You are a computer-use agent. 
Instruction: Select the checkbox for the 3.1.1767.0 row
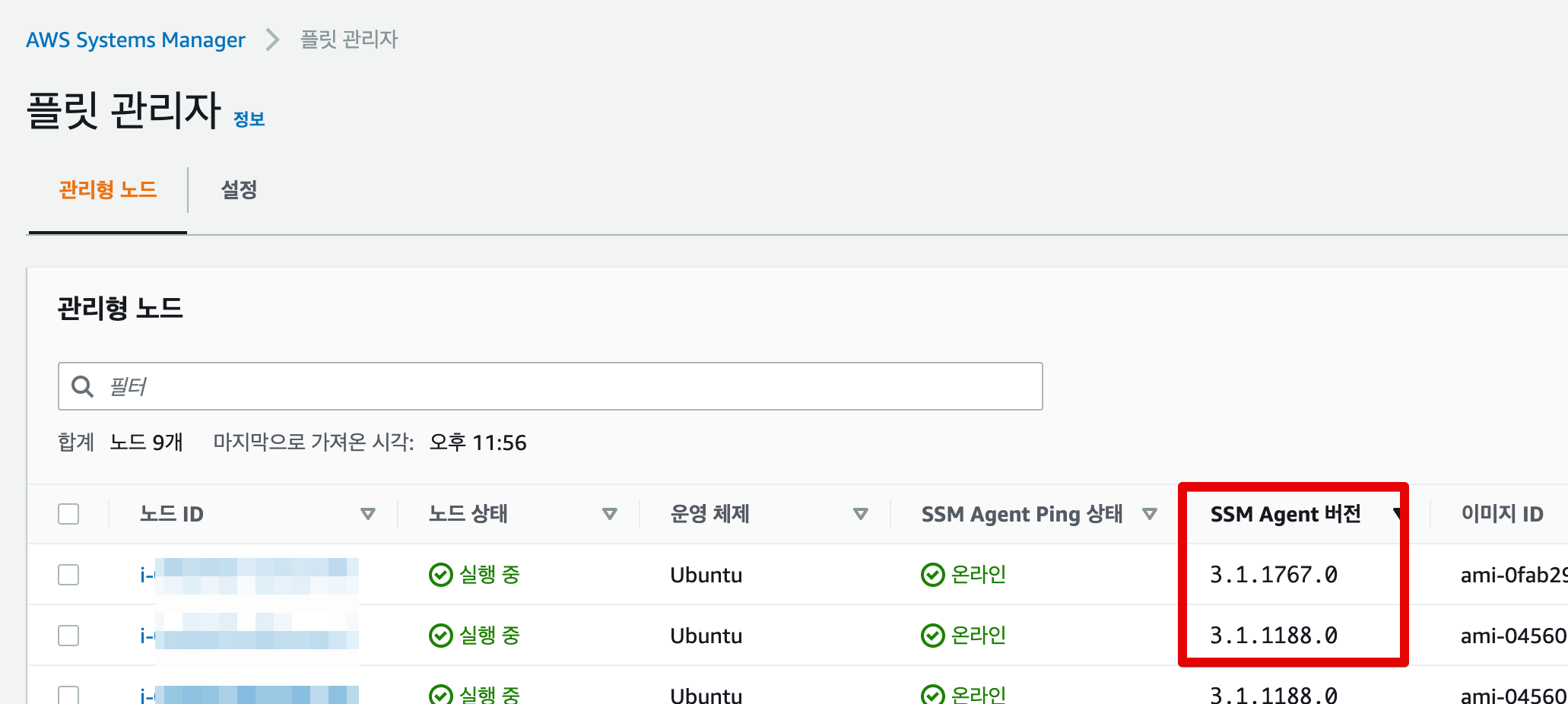68,575
